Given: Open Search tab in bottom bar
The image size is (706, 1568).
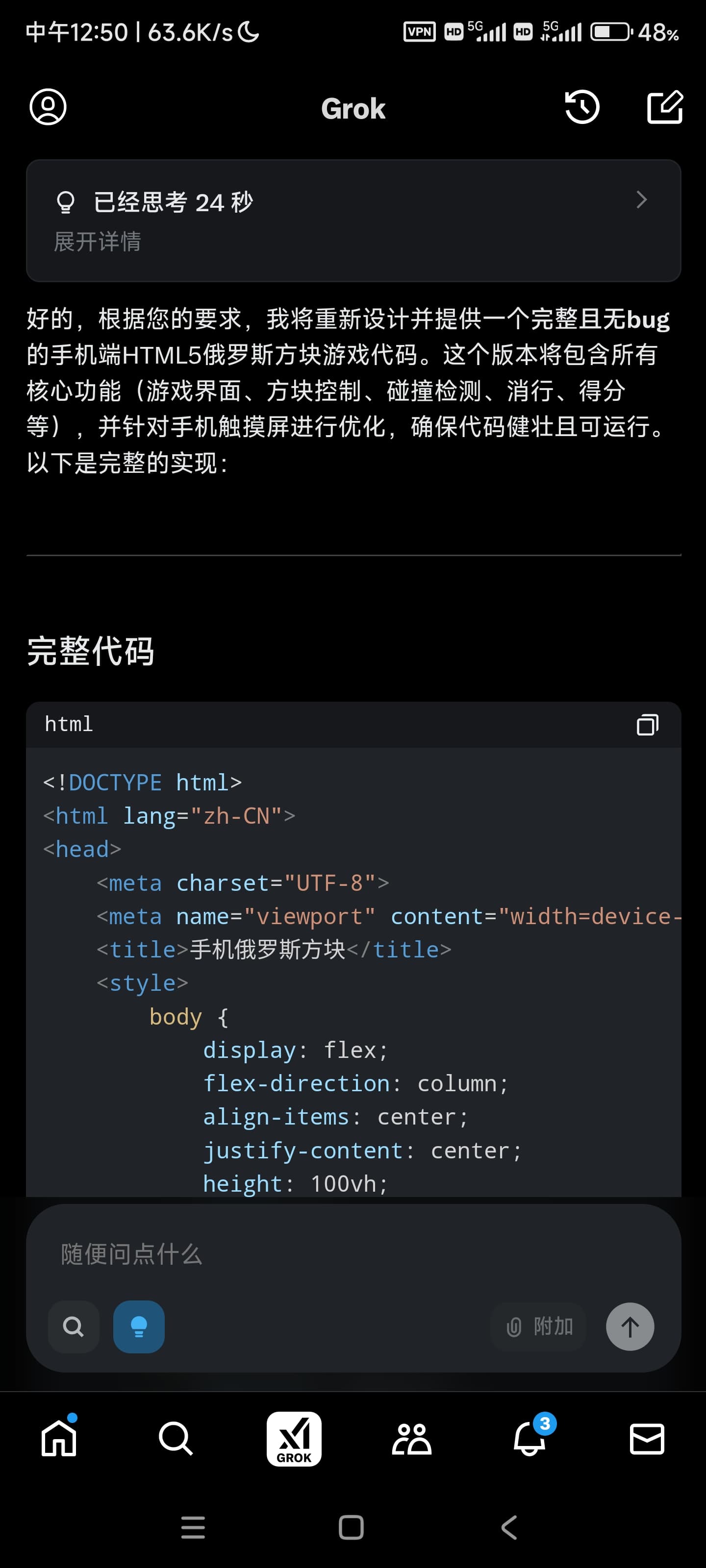Looking at the screenshot, I should coord(176,1439).
